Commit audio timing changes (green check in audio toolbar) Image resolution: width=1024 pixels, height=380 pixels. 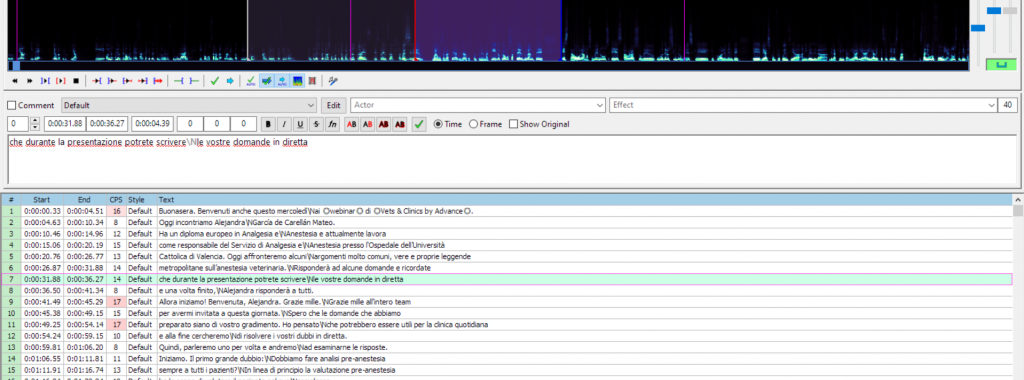(x=214, y=81)
